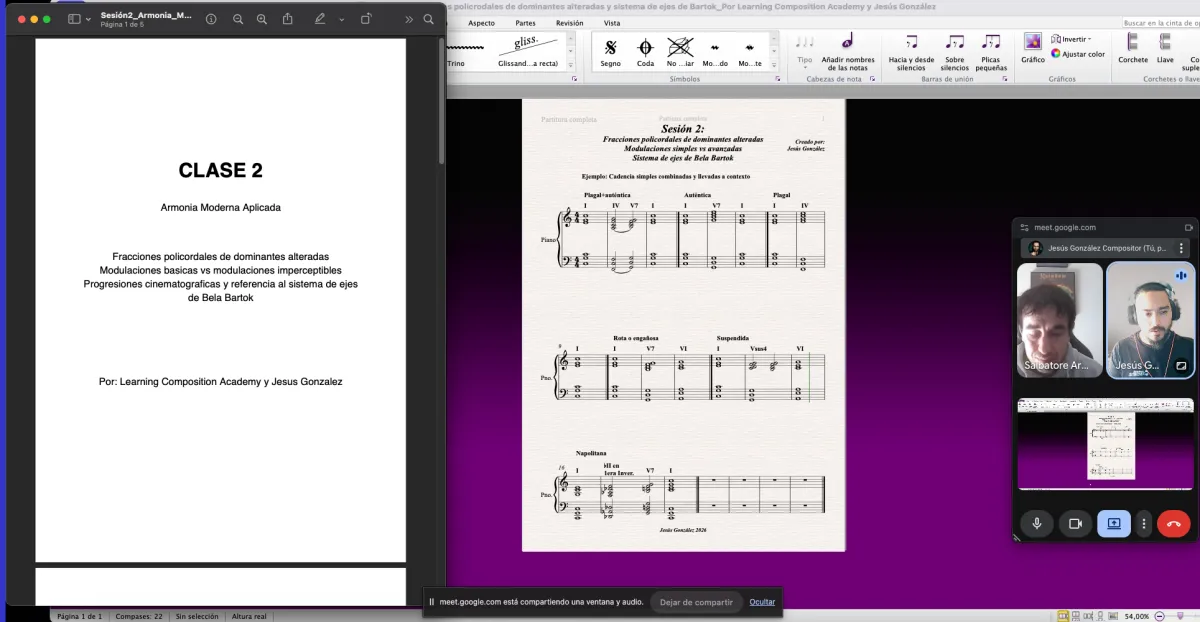This screenshot has width=1200, height=622.
Task: Add a Corchete bracket
Action: [1133, 48]
